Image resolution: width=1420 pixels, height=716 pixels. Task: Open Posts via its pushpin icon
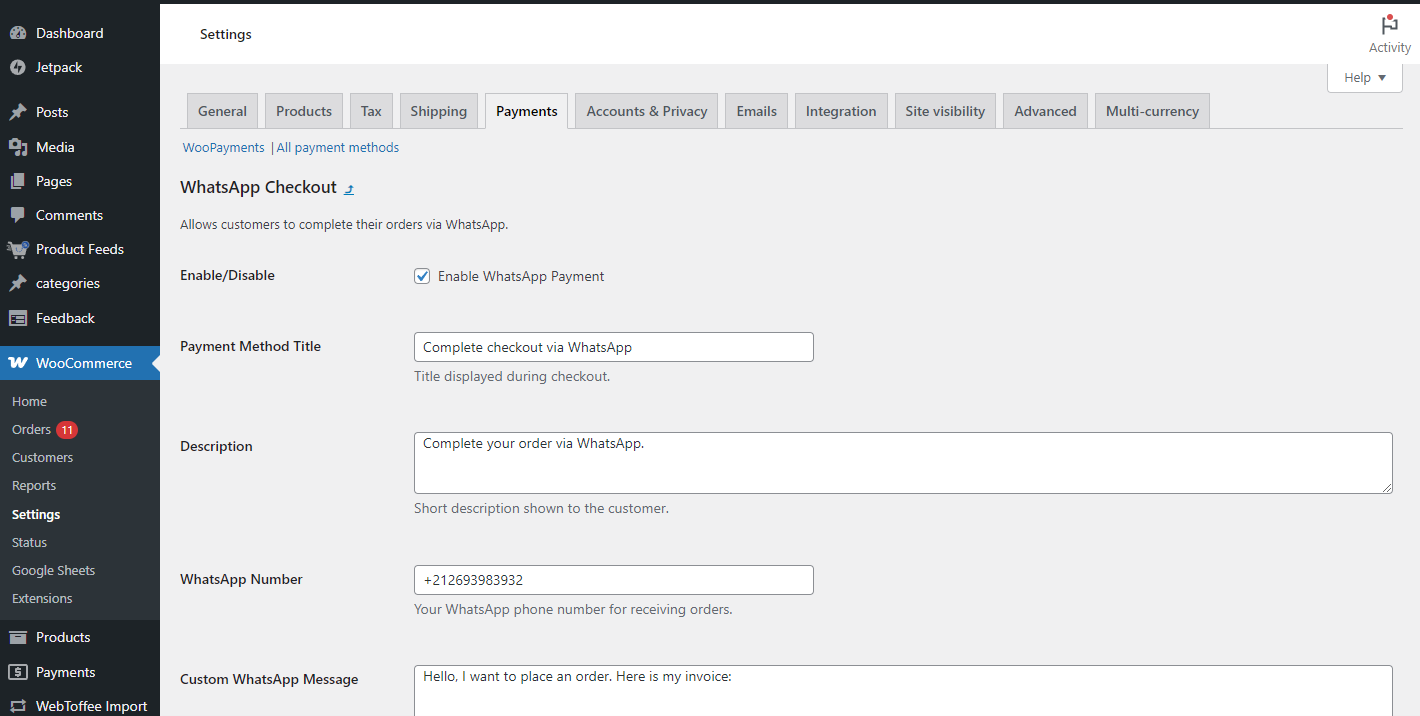click(x=18, y=112)
